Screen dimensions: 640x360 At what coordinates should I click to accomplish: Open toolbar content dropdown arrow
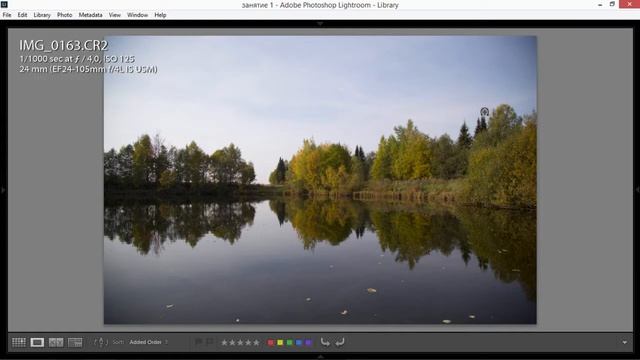coord(624,342)
